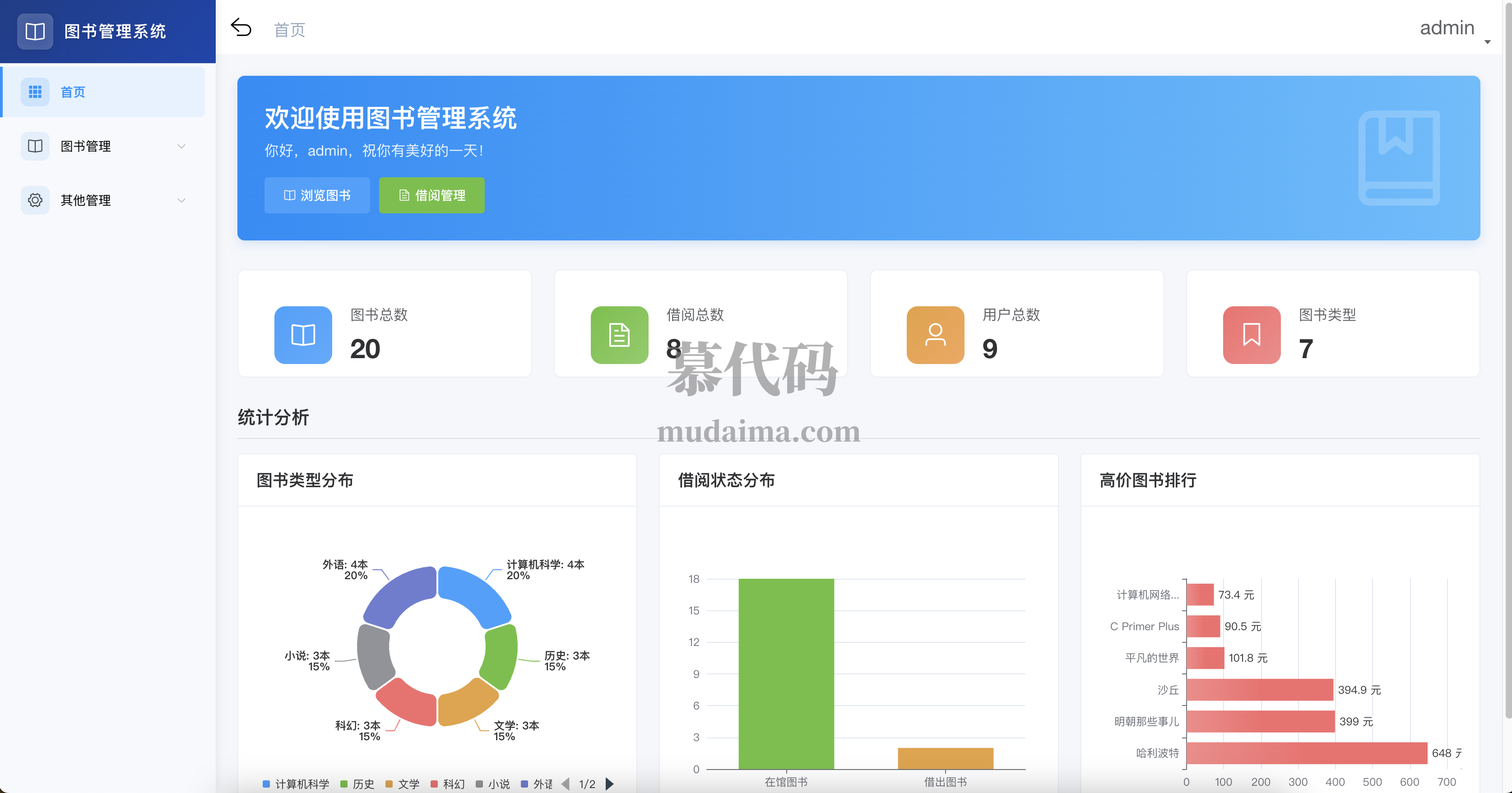
Task: Click the book icon beside 图书管理 menu
Action: [x=35, y=146]
